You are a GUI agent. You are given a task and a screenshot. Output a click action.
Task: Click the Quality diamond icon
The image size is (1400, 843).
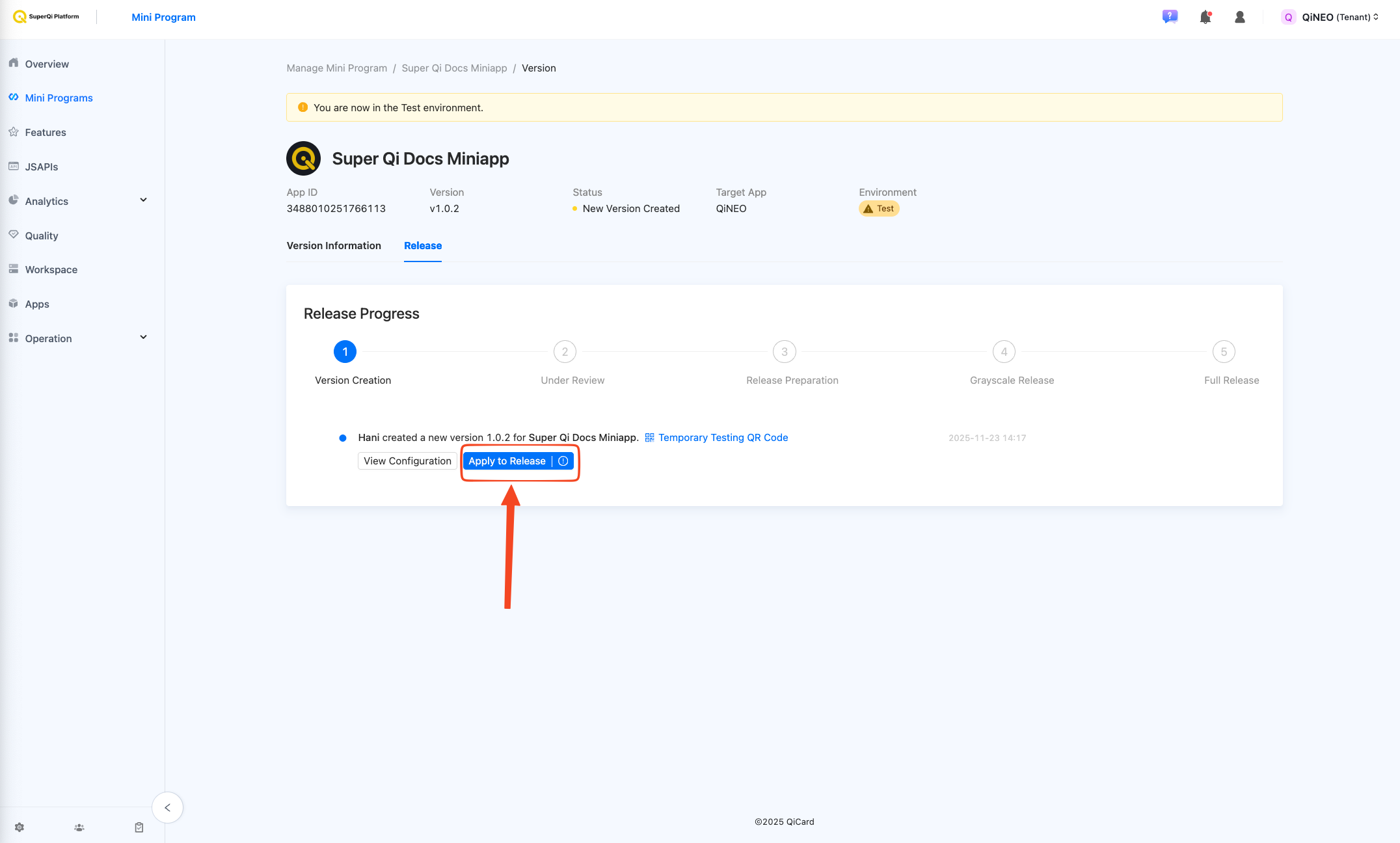coord(14,235)
